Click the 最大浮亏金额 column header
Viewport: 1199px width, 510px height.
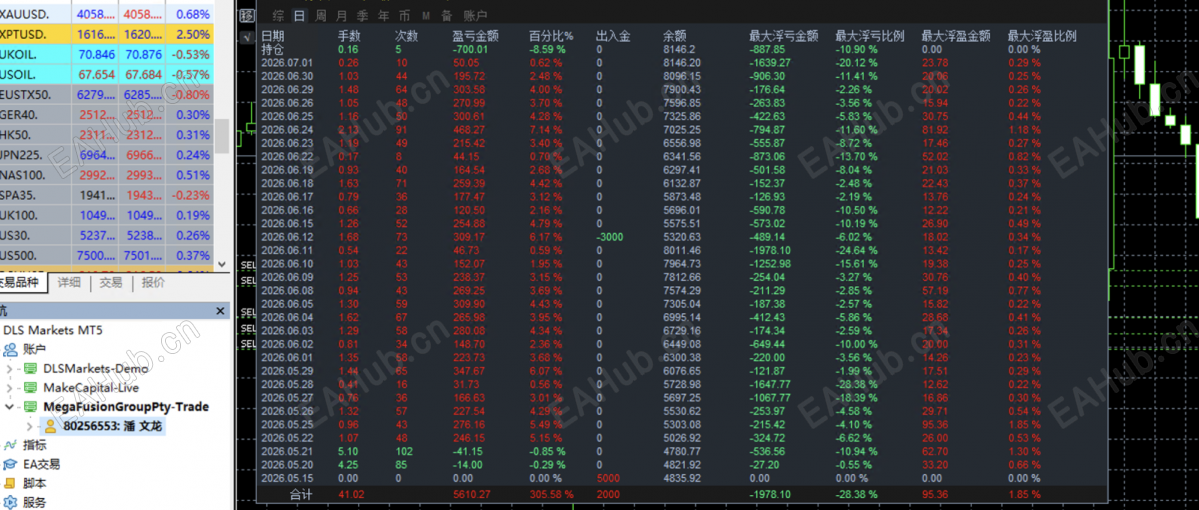784,36
